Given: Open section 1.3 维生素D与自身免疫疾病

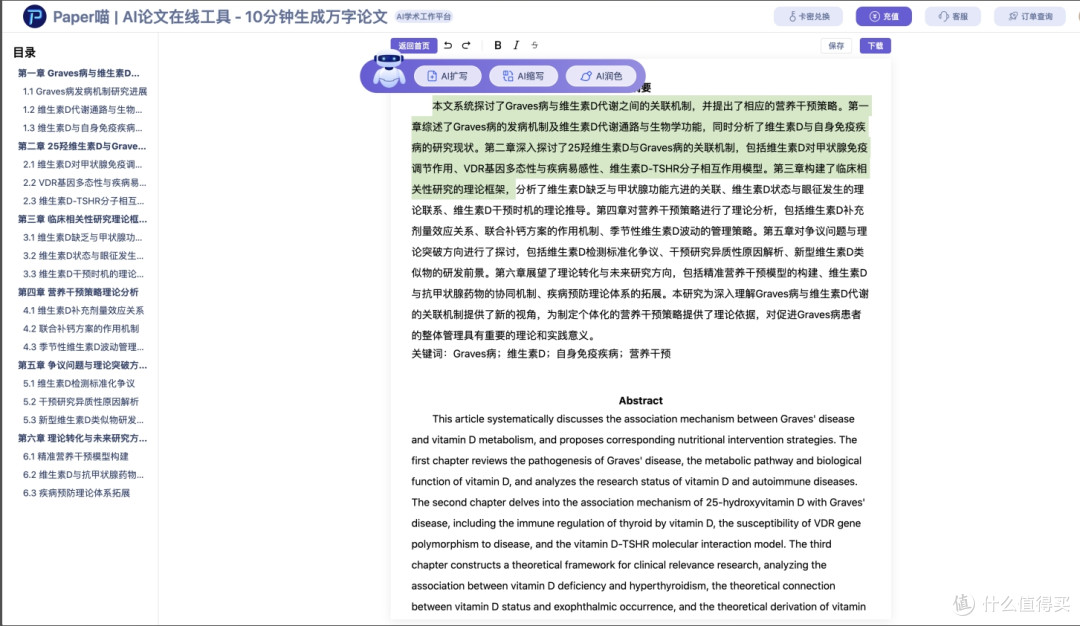Looking at the screenshot, I should click(x=83, y=127).
